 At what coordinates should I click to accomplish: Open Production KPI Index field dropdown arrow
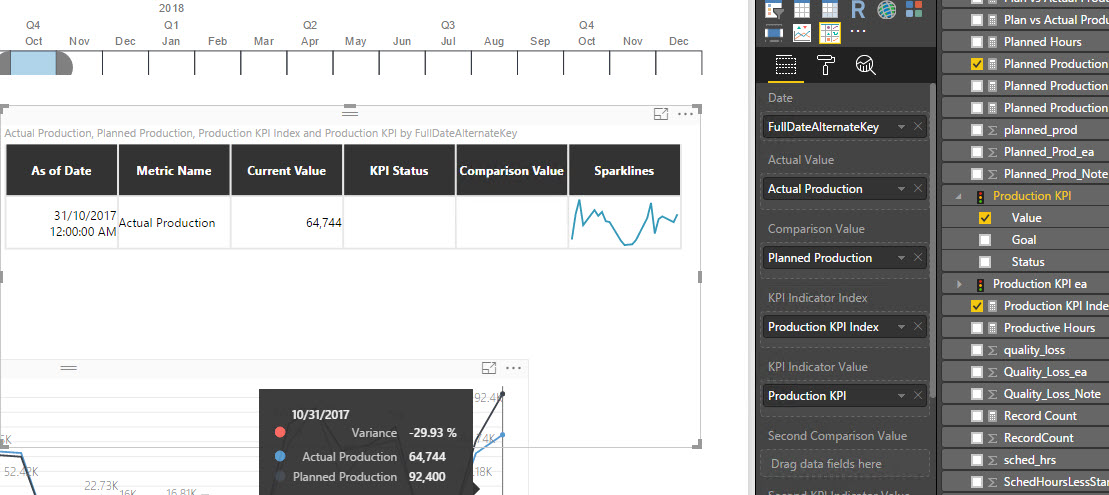(901, 327)
